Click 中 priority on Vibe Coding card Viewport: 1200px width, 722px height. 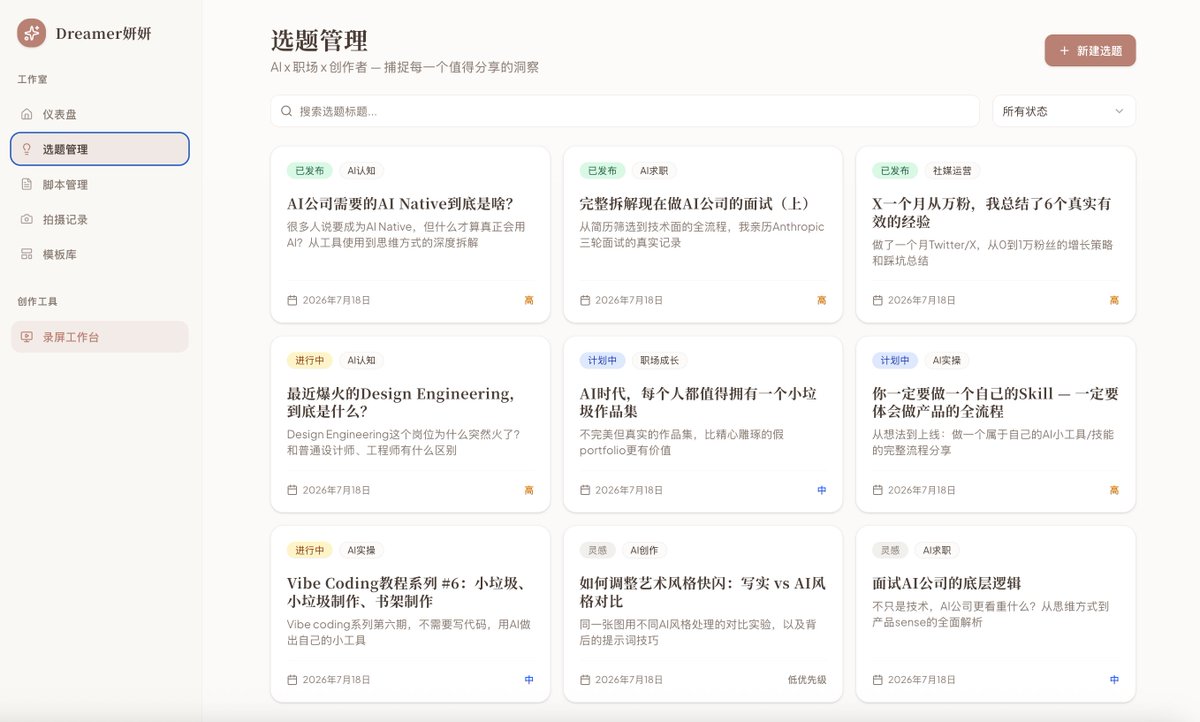(529, 679)
